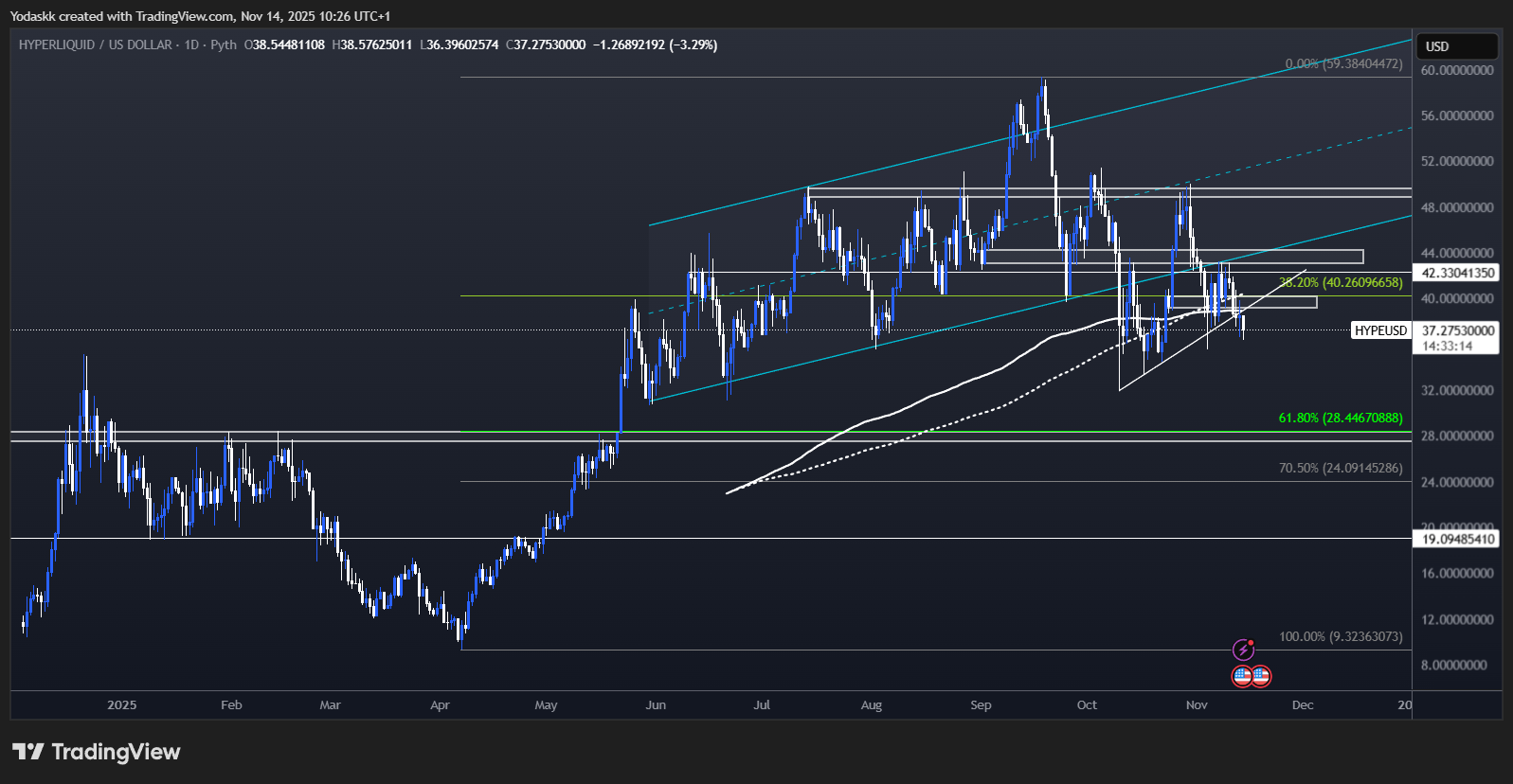
Task: Click the 61.80% Fibonacci retracement label
Action: tap(1340, 418)
